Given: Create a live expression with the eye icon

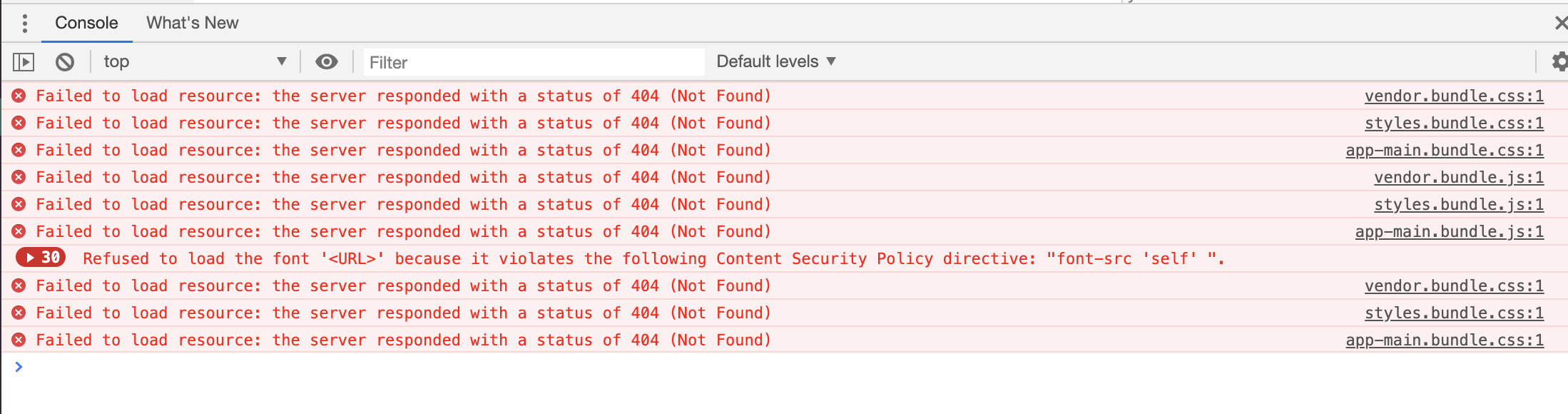Looking at the screenshot, I should [x=327, y=61].
